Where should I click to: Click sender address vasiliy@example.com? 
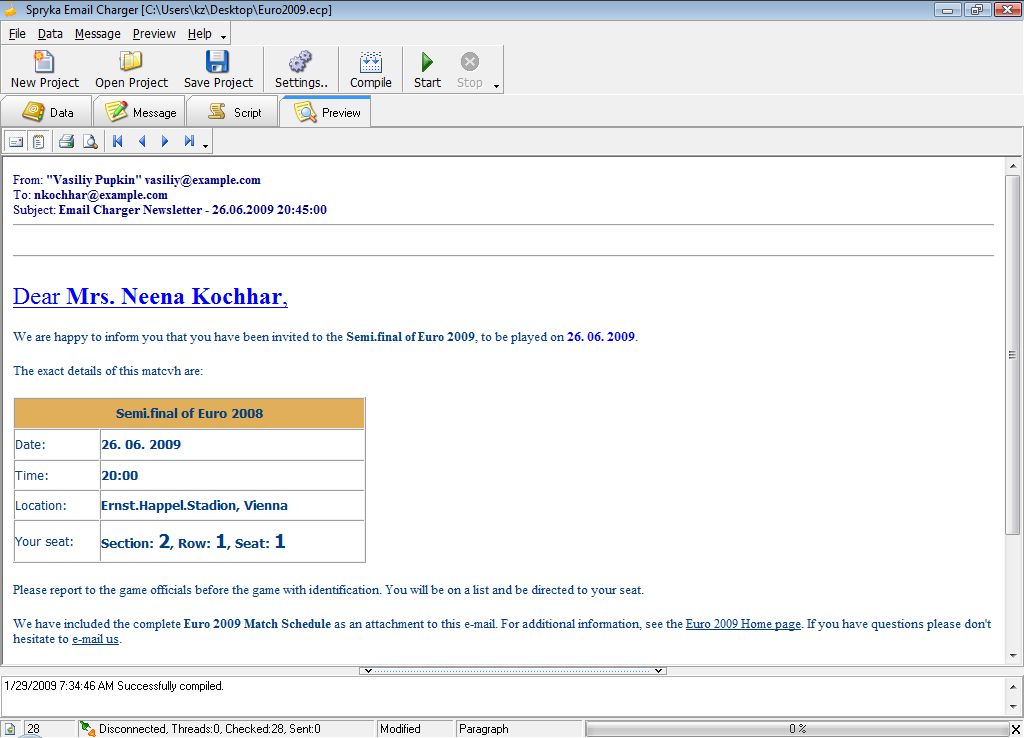(x=202, y=180)
